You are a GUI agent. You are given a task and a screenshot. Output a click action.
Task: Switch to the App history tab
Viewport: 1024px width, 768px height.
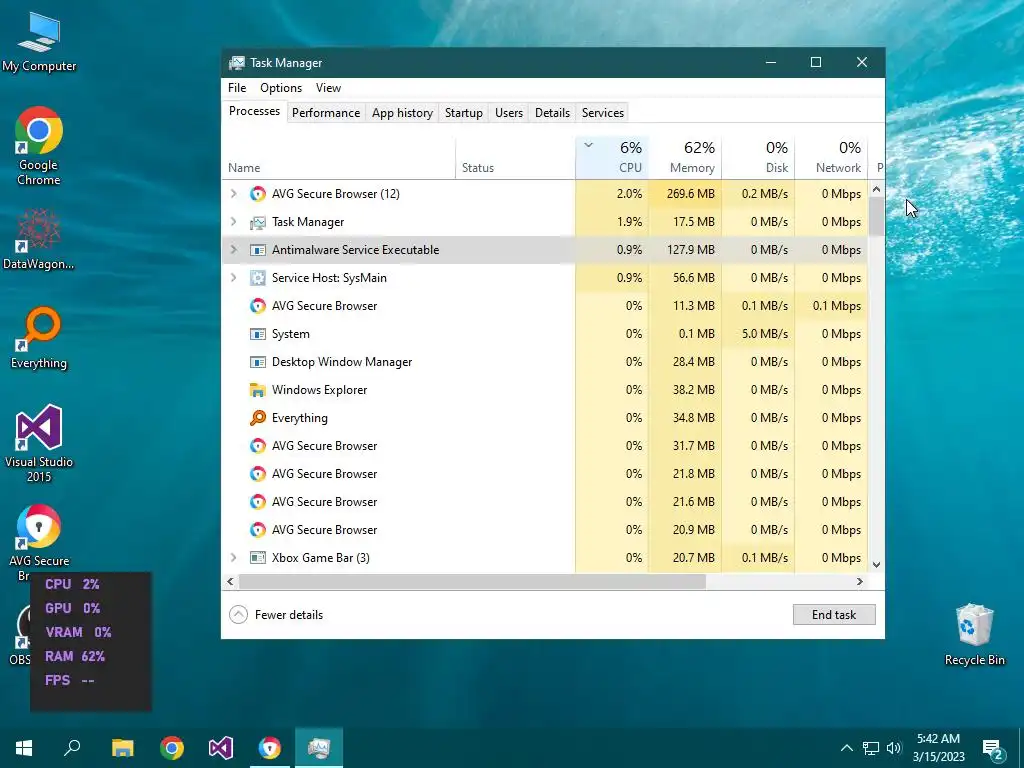(x=402, y=112)
